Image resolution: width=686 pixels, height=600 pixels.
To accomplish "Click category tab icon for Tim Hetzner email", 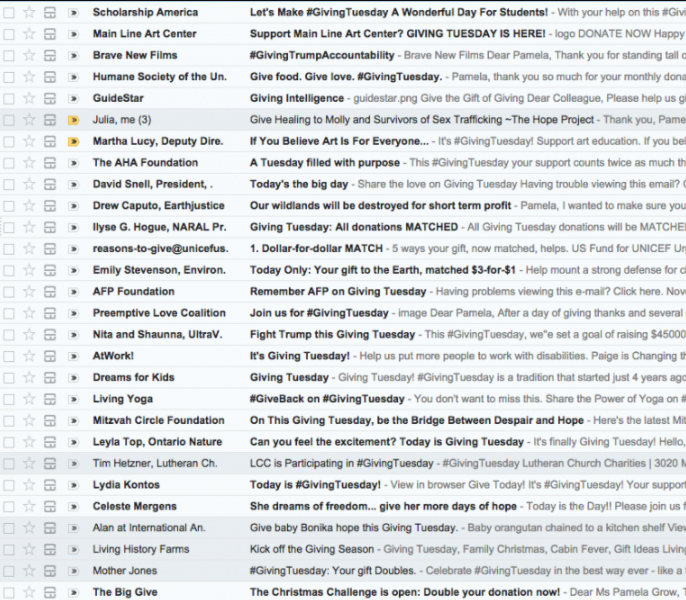I will (x=50, y=463).
